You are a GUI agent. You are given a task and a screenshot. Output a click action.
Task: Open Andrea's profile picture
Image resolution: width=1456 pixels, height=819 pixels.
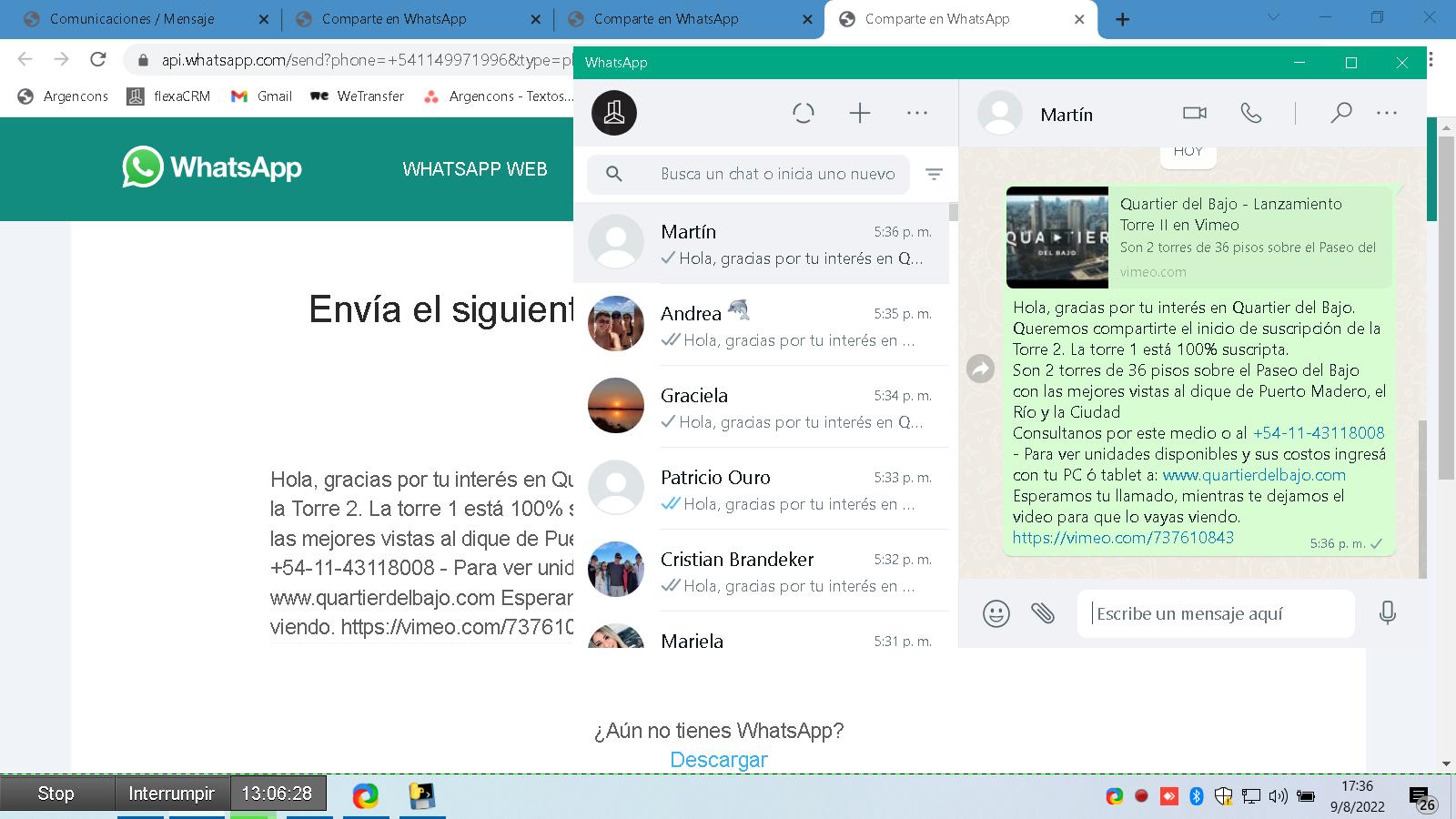[616, 323]
